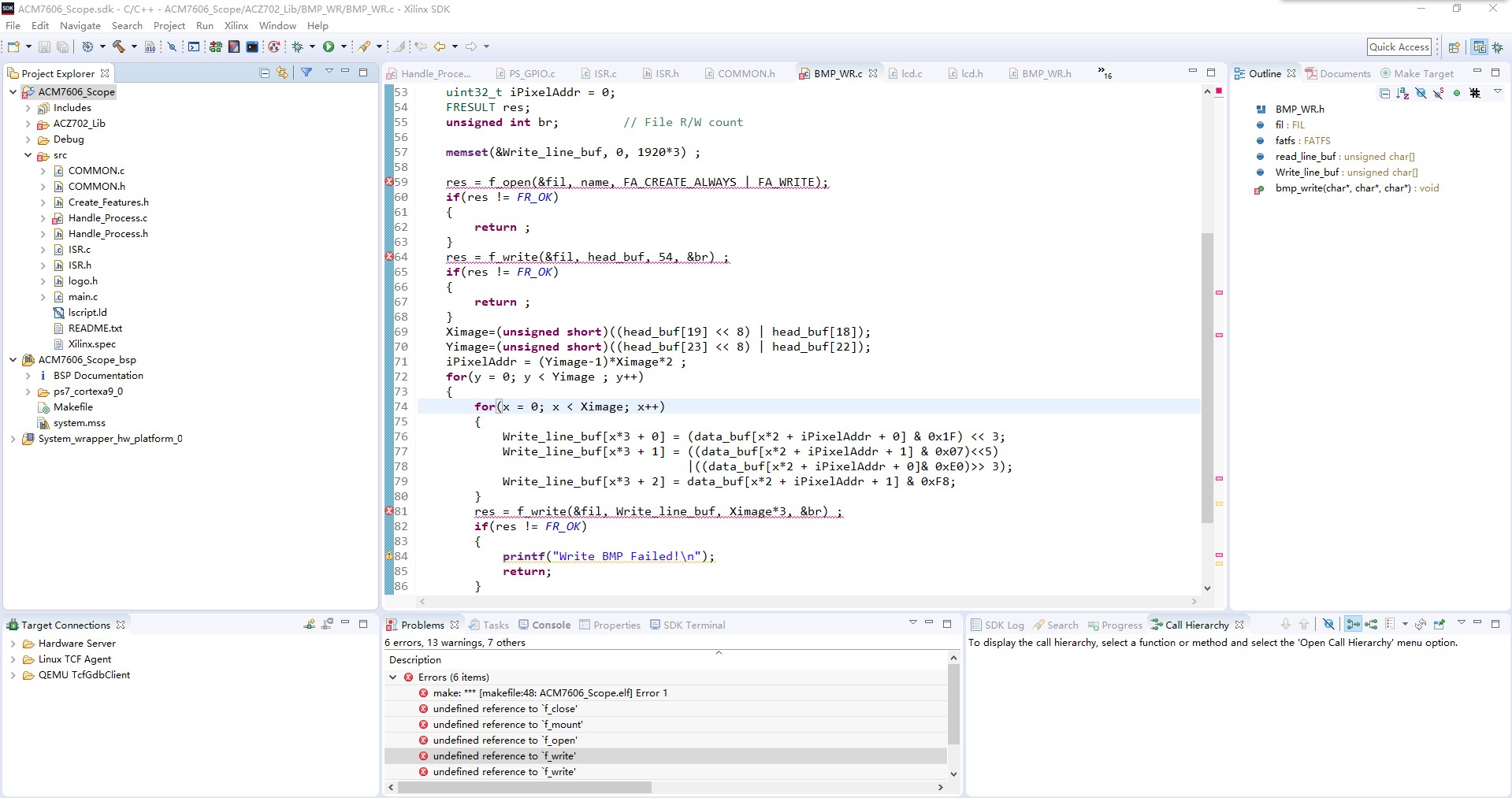Viewport: 1512px width, 798px height.
Task: Open the Run button dropdown arrow
Action: [x=344, y=47]
